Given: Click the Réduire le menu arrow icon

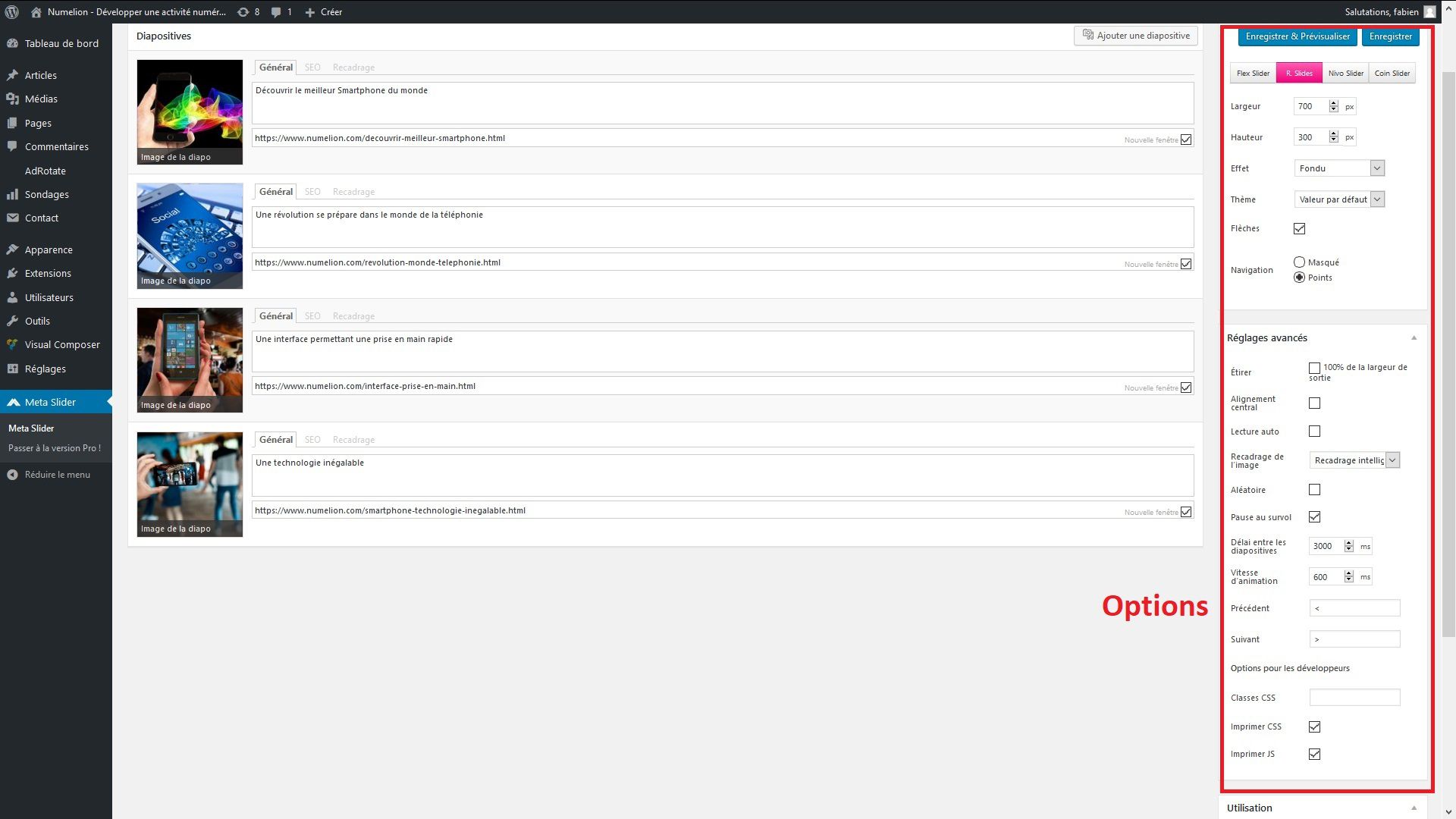Looking at the screenshot, I should pyautogui.click(x=12, y=475).
